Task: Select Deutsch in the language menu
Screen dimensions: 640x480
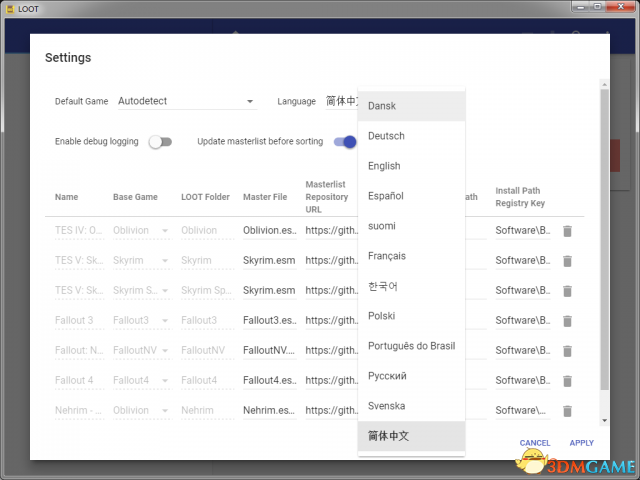Action: click(386, 136)
